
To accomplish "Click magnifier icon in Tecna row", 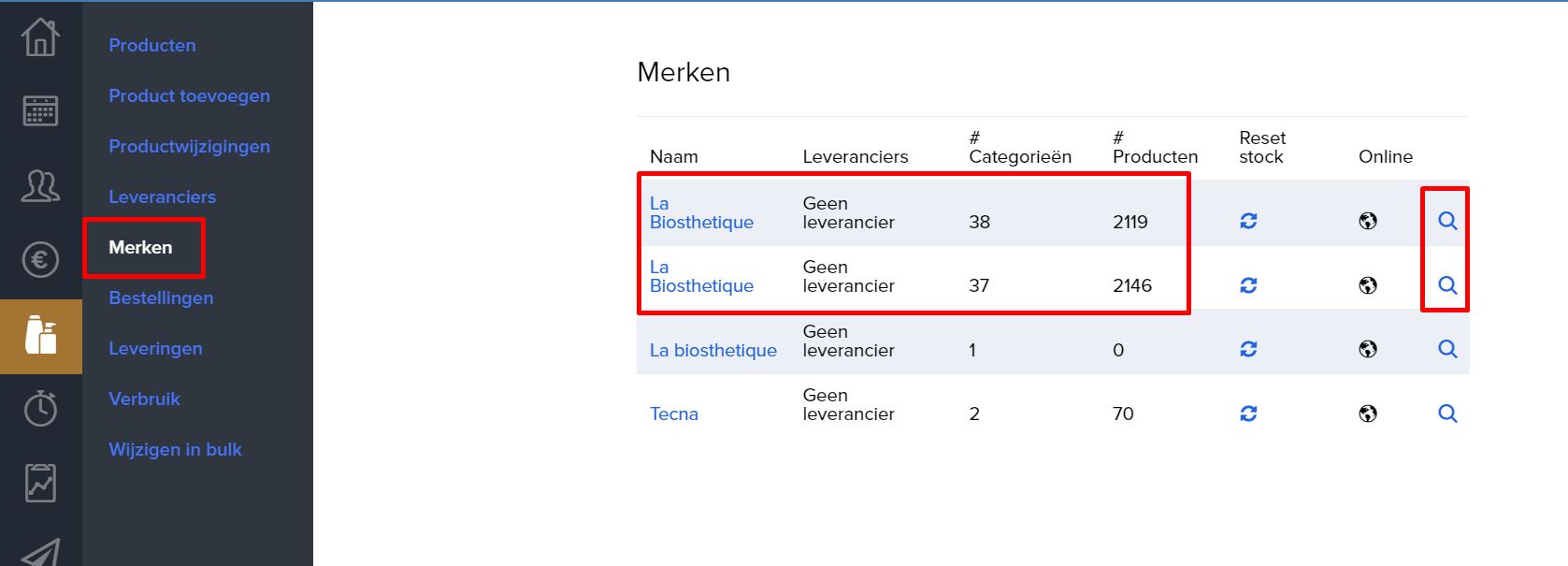I will tap(1447, 414).
